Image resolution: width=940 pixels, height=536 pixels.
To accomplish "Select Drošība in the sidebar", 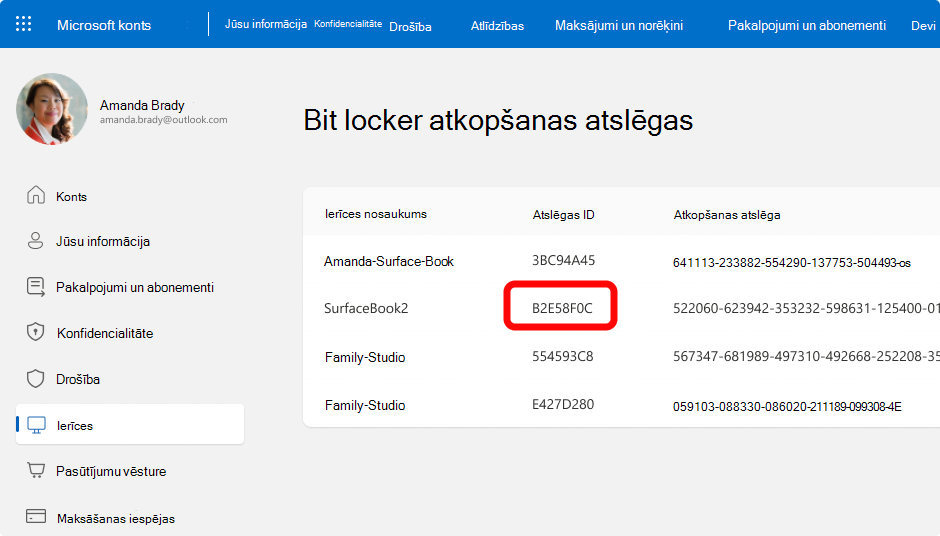I will pyautogui.click(x=78, y=380).
